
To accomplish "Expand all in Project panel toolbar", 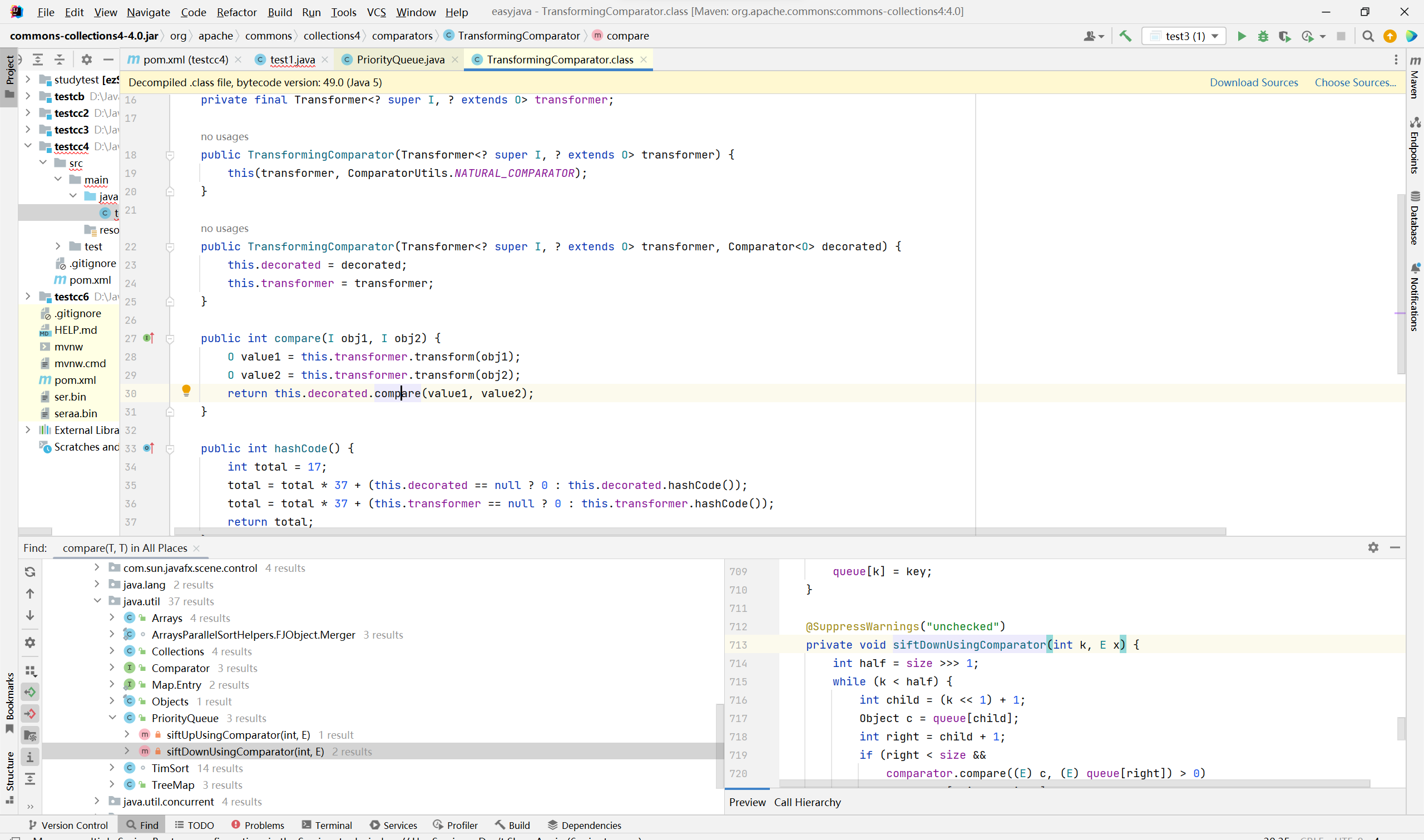I will (x=38, y=60).
